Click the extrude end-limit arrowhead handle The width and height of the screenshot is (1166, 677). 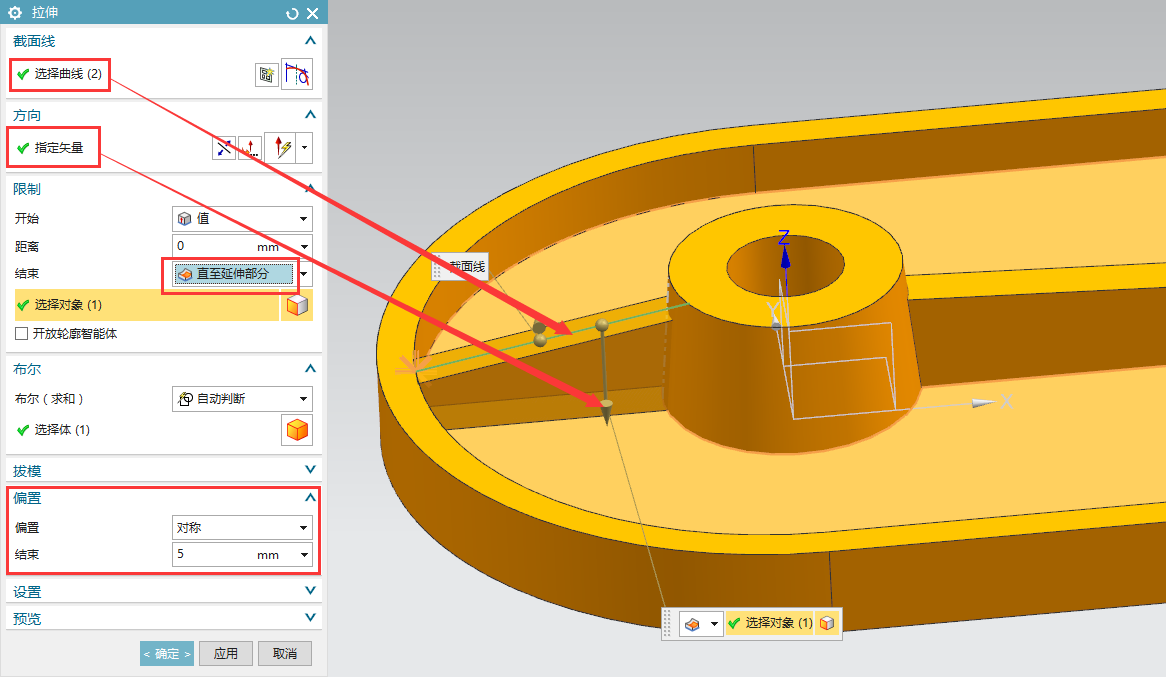point(606,411)
